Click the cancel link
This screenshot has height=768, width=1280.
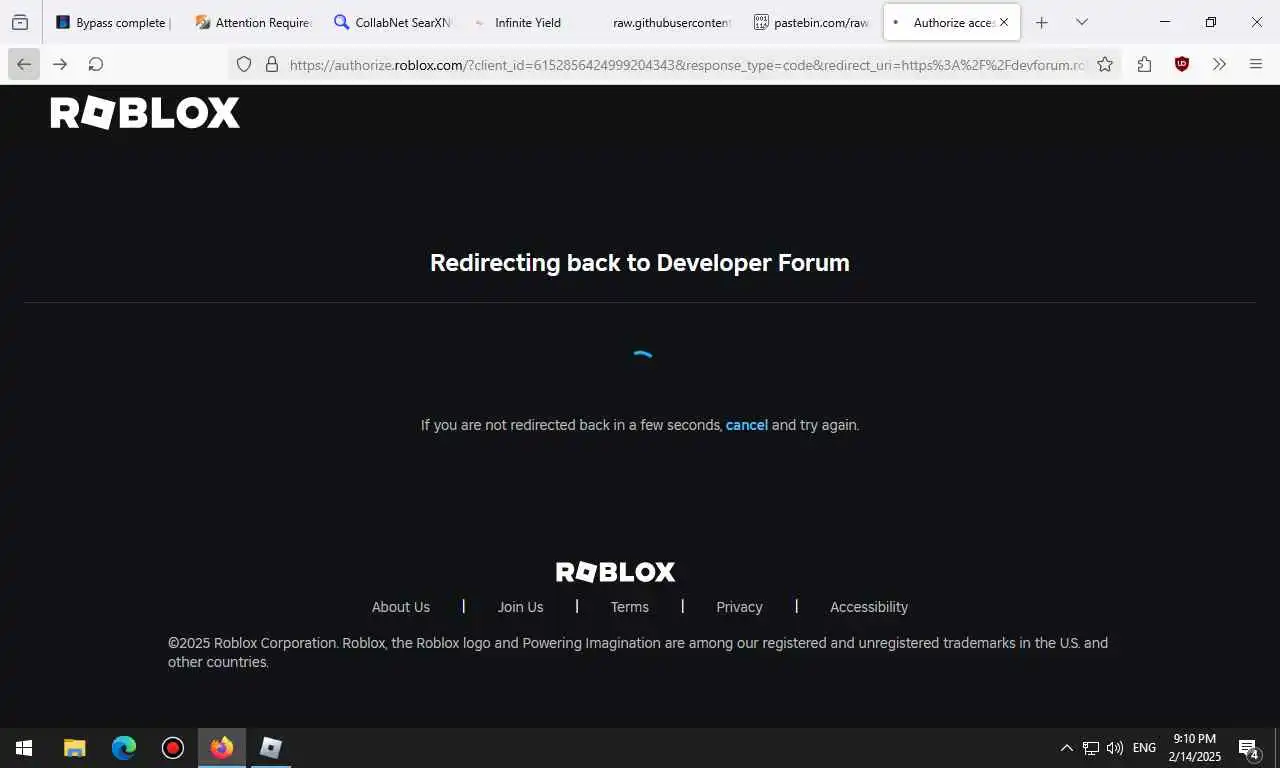(x=747, y=425)
